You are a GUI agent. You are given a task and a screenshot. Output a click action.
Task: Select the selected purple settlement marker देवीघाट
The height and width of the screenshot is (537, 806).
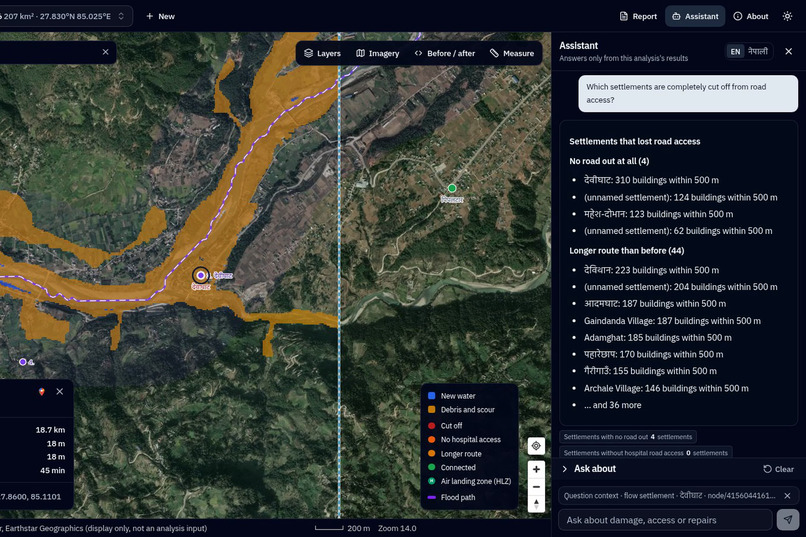point(201,275)
